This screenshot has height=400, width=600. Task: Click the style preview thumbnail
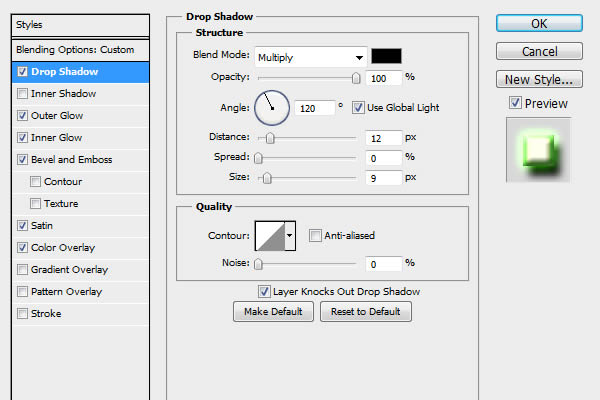point(538,149)
